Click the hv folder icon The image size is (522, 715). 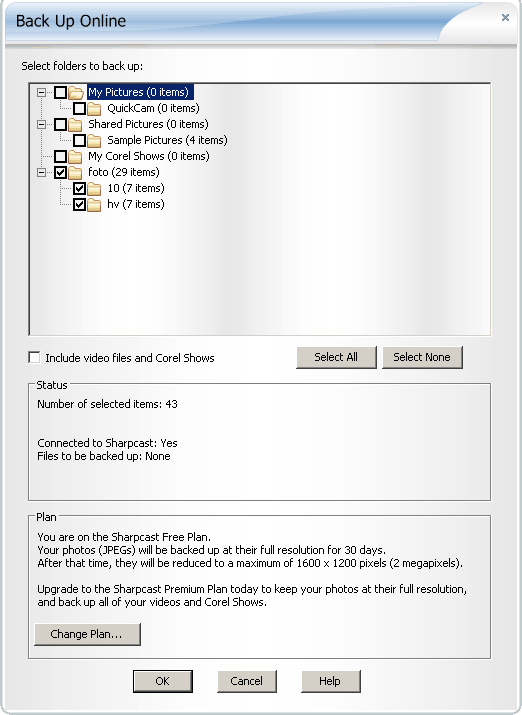pos(94,204)
